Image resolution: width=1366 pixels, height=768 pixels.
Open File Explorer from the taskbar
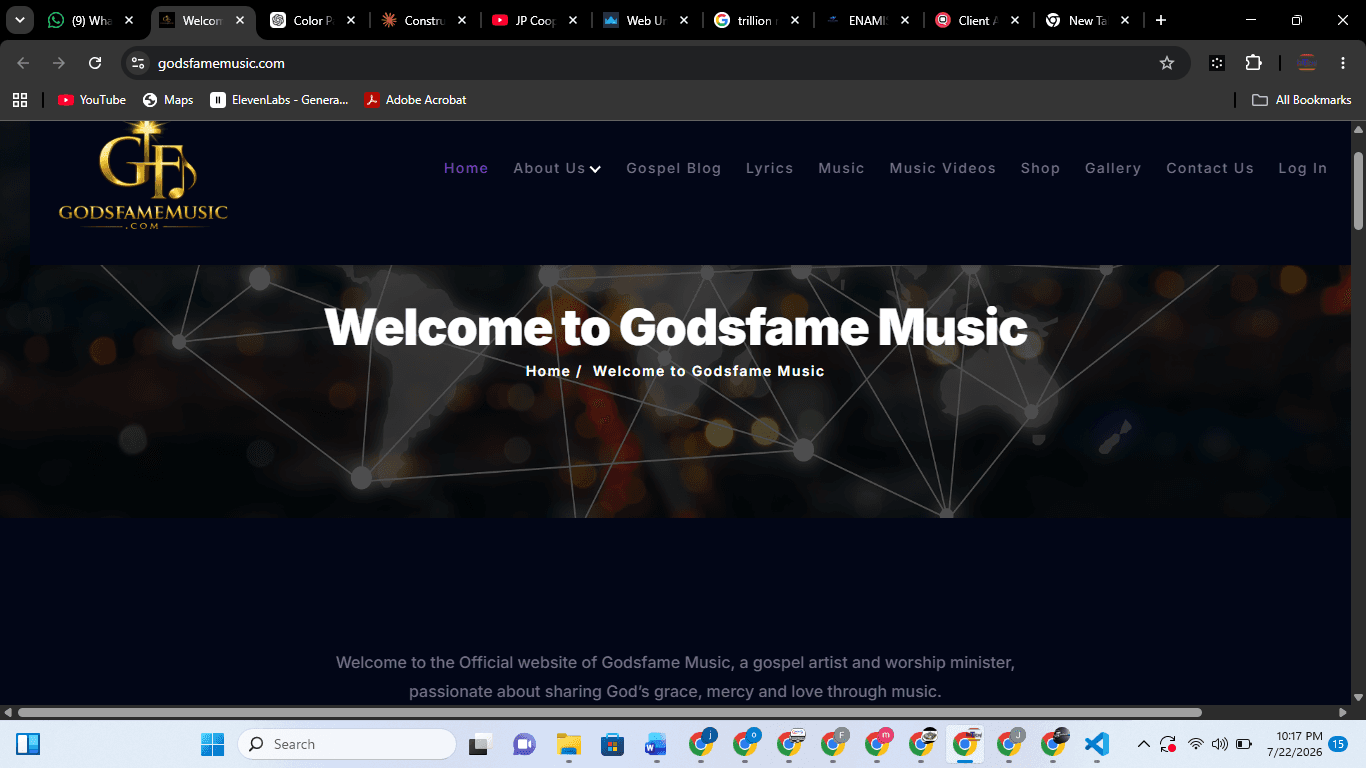click(x=569, y=744)
